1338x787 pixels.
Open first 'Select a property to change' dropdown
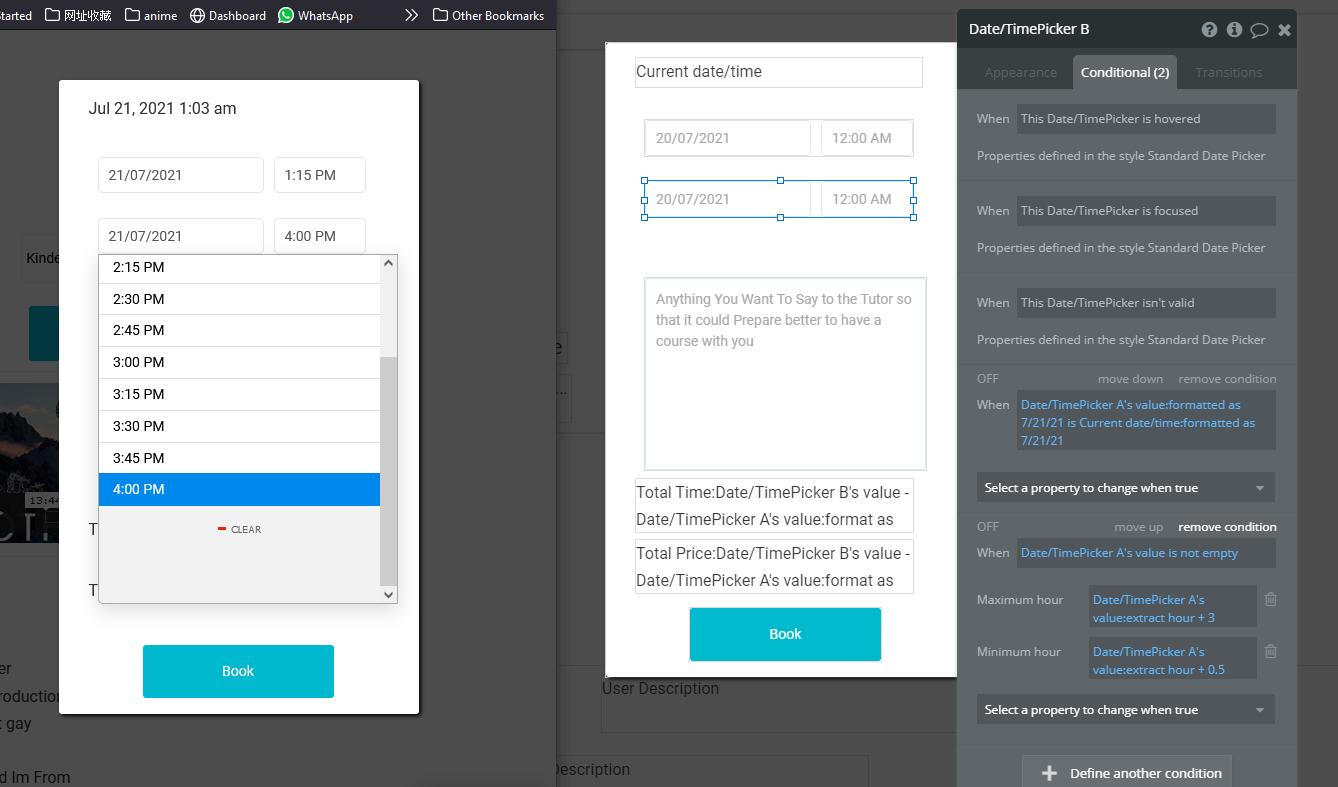click(1125, 487)
